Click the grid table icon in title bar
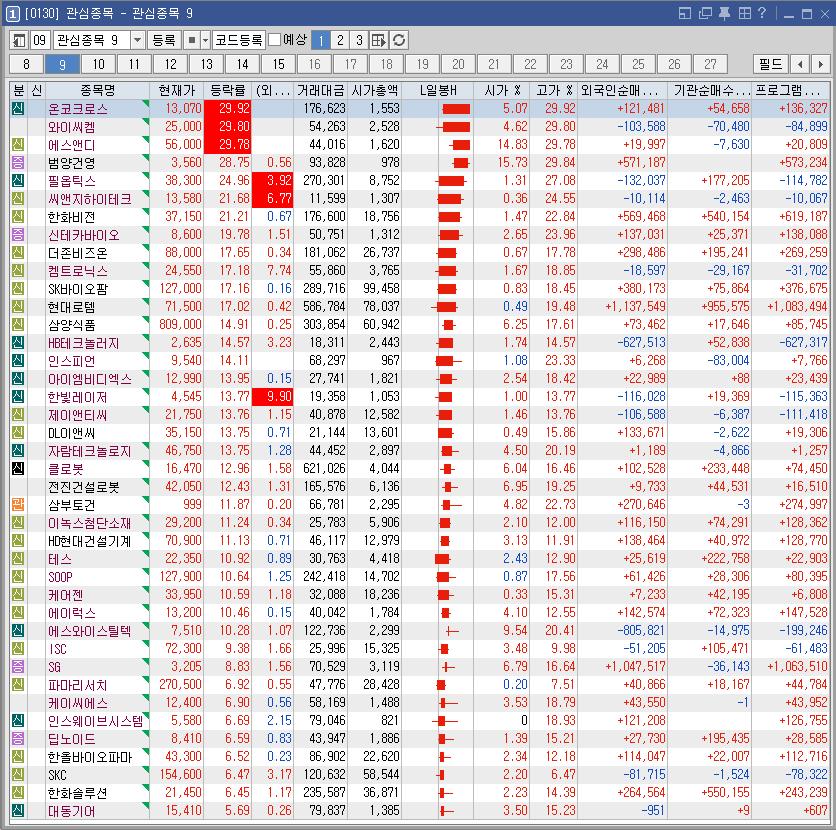836x830 pixels. [x=744, y=13]
